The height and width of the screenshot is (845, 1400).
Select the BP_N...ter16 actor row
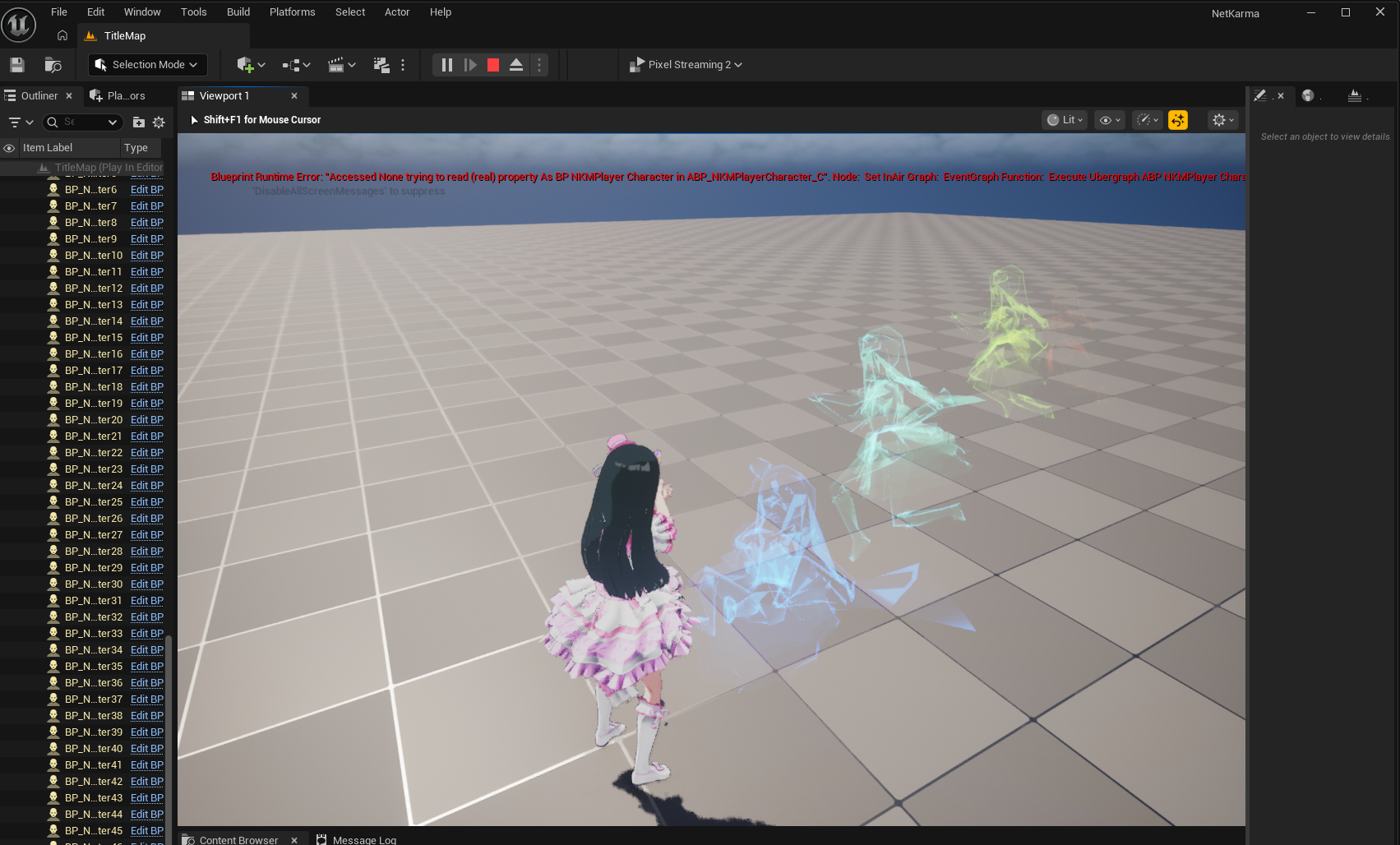click(x=82, y=354)
